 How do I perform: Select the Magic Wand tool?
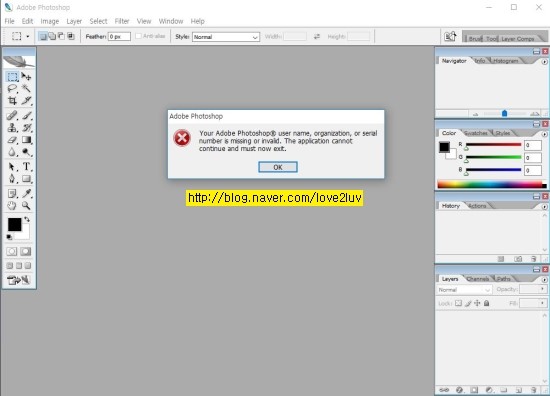[x=26, y=88]
